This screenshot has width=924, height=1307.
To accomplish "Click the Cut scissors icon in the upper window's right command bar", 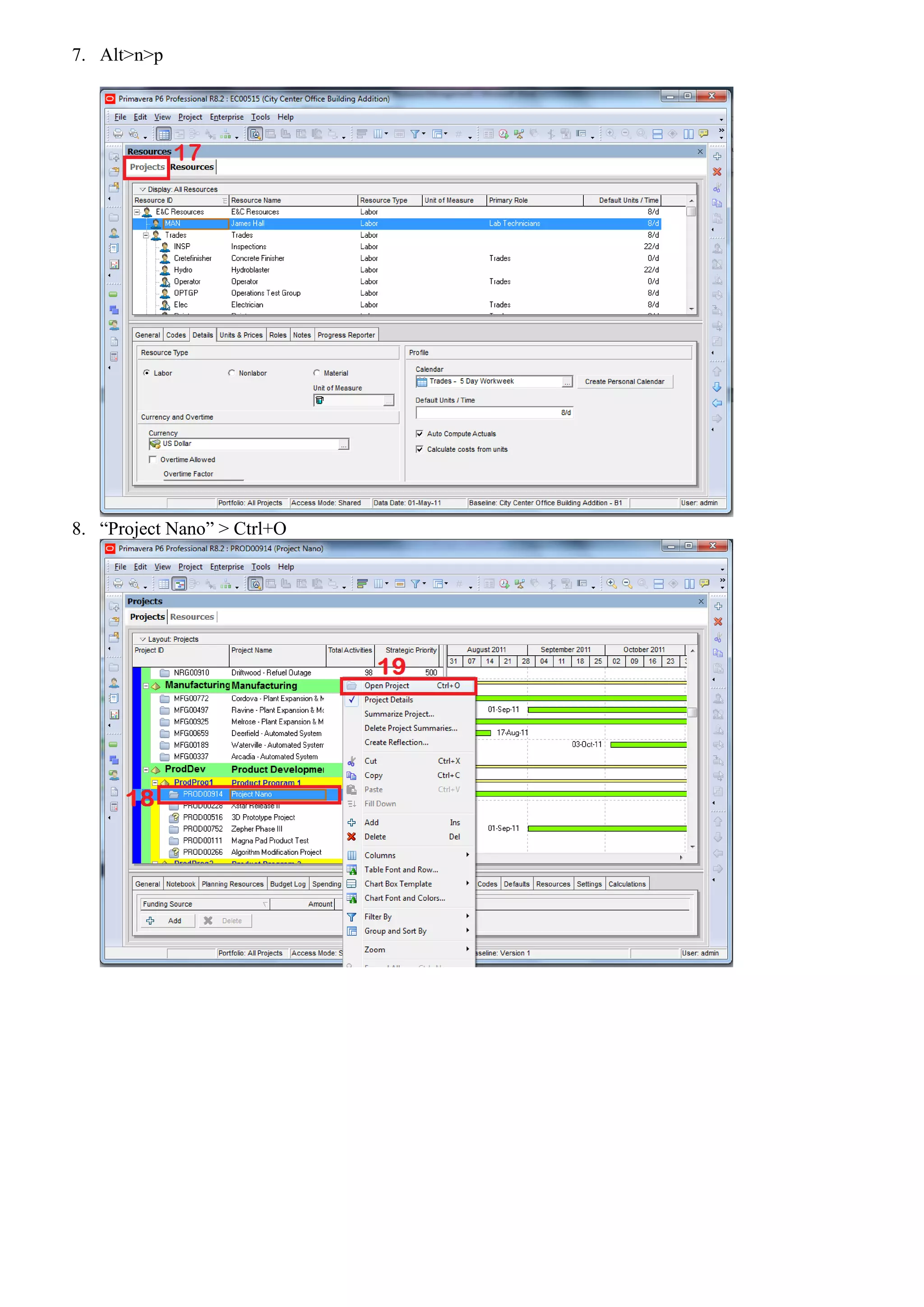I will (717, 187).
